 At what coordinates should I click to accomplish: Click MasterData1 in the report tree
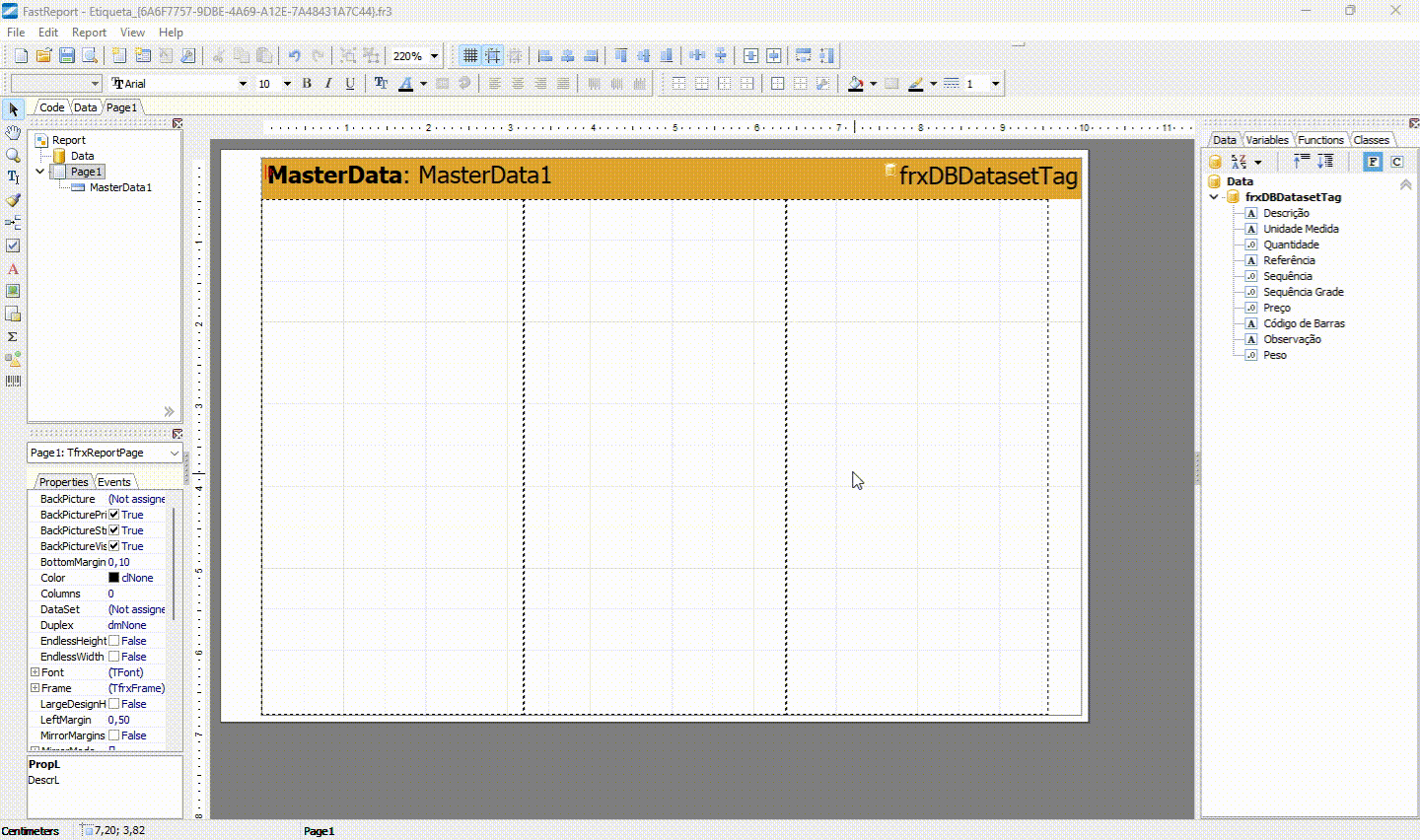click(120, 187)
